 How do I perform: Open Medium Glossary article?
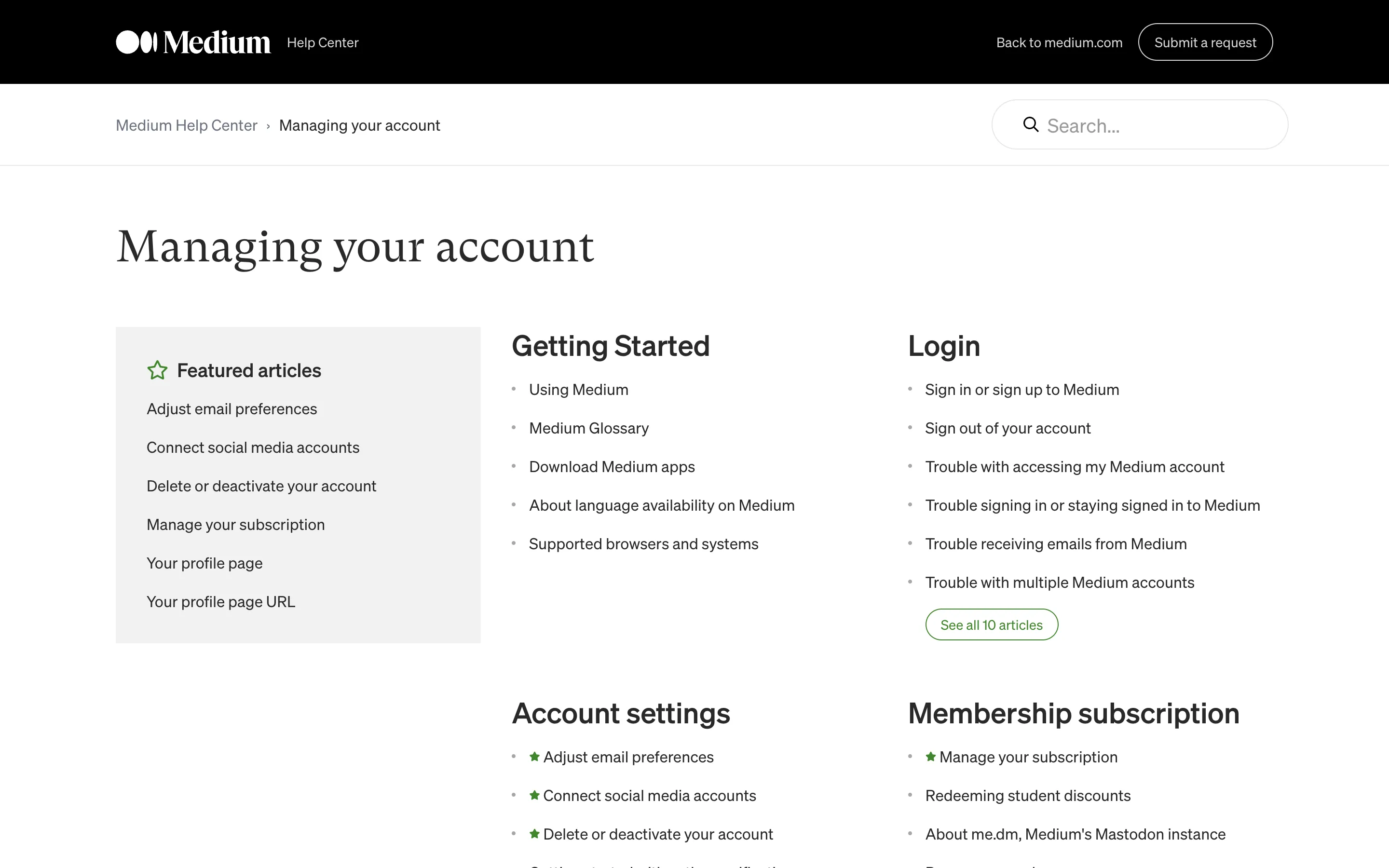(588, 428)
